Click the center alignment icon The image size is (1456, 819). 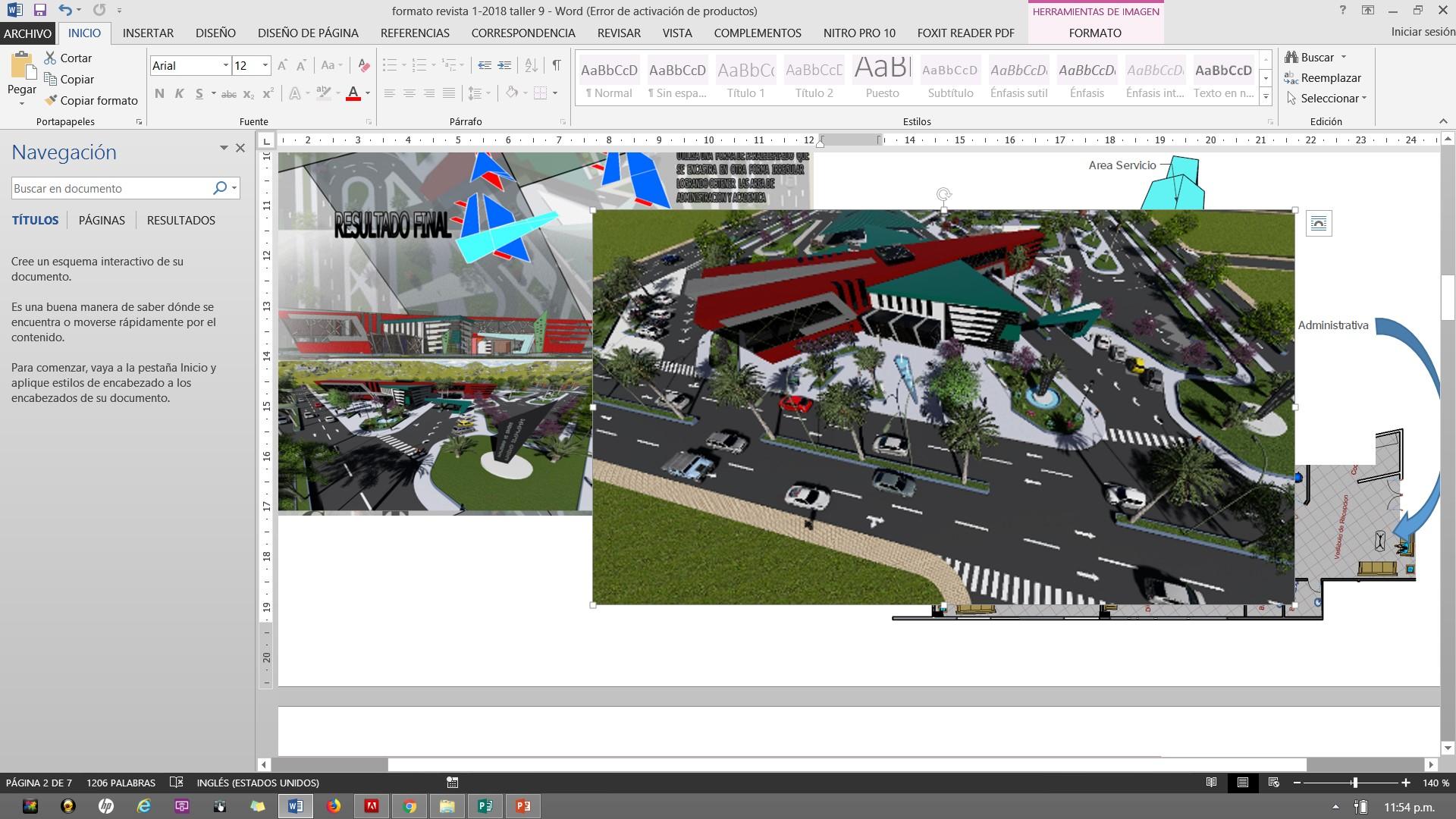[x=409, y=93]
